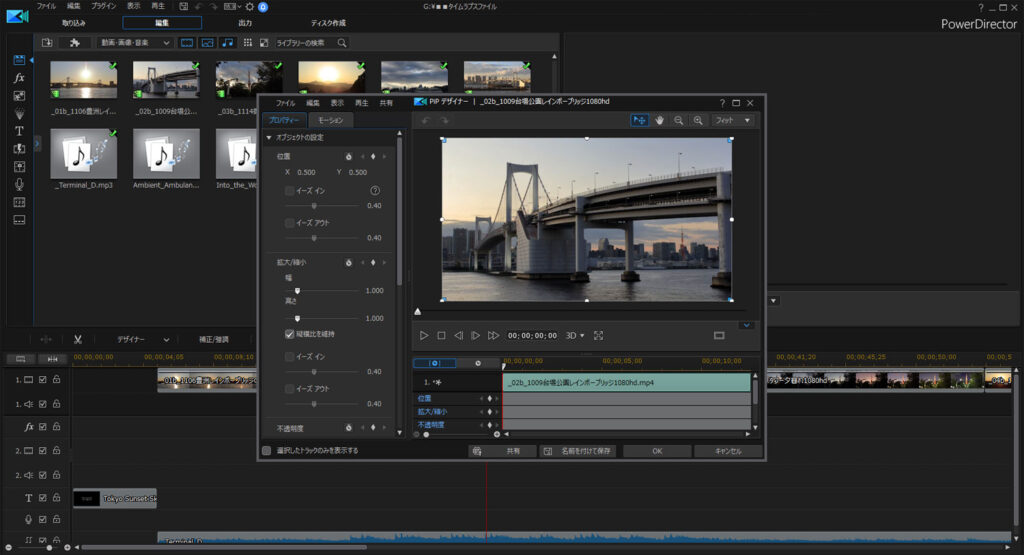Open the Title room (T icon) in sidebar

[19, 131]
